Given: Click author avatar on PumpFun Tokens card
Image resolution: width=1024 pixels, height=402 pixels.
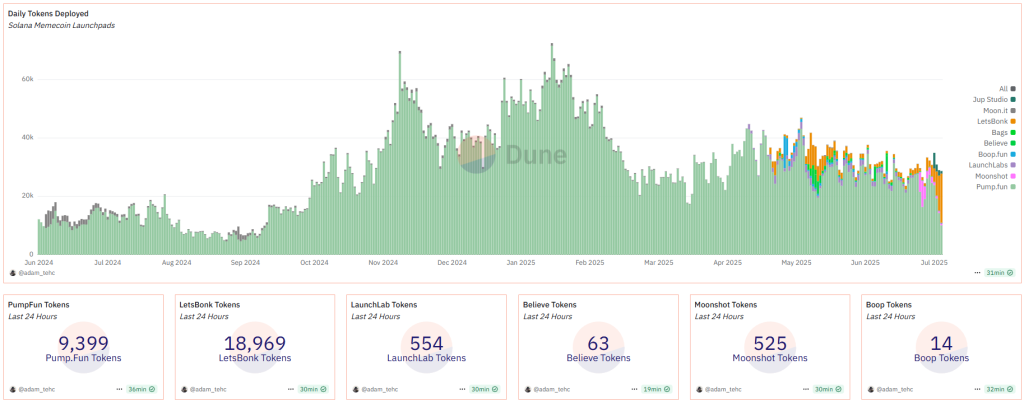Looking at the screenshot, I should coord(12,388).
